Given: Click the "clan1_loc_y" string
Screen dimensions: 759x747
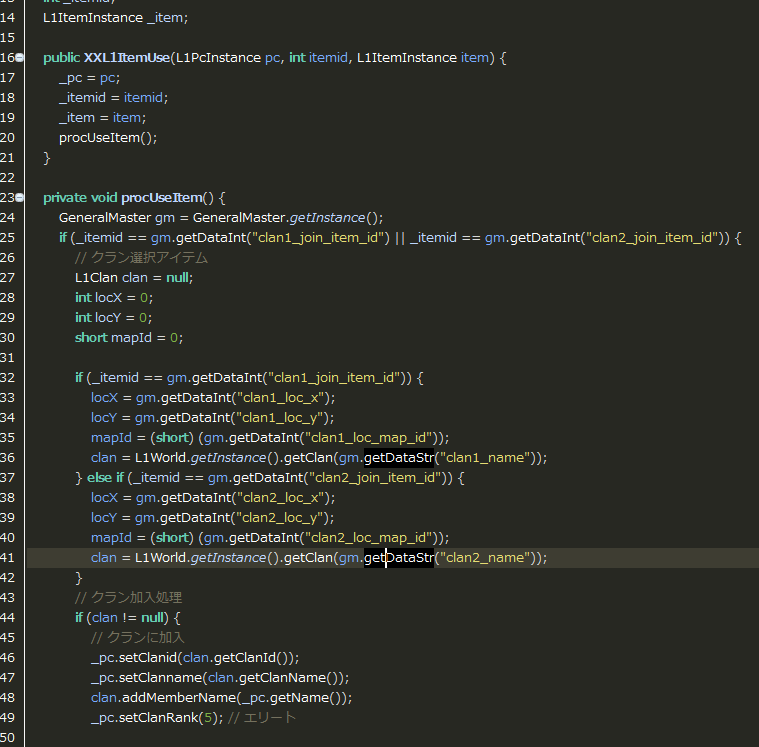Looking at the screenshot, I should 279,418.
